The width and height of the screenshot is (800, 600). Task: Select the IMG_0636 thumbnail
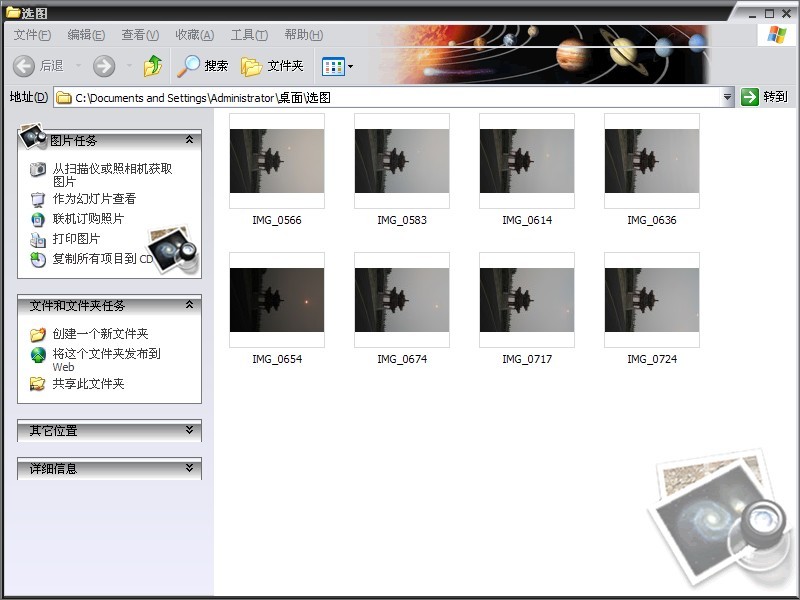click(x=652, y=161)
